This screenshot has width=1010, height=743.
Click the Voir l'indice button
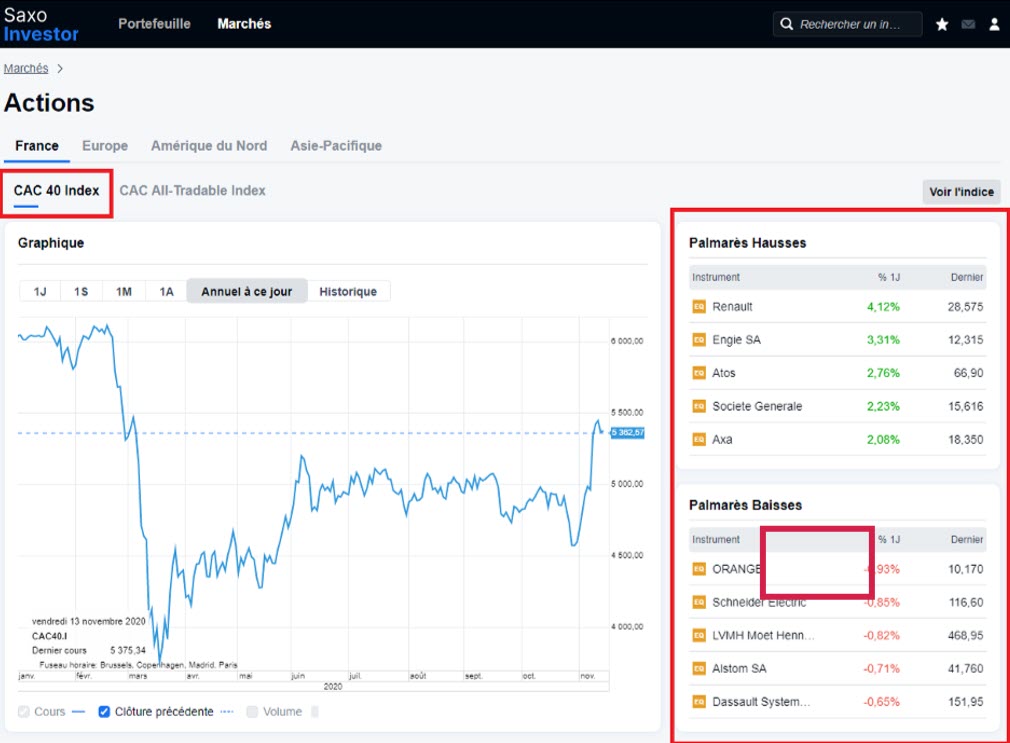point(961,192)
